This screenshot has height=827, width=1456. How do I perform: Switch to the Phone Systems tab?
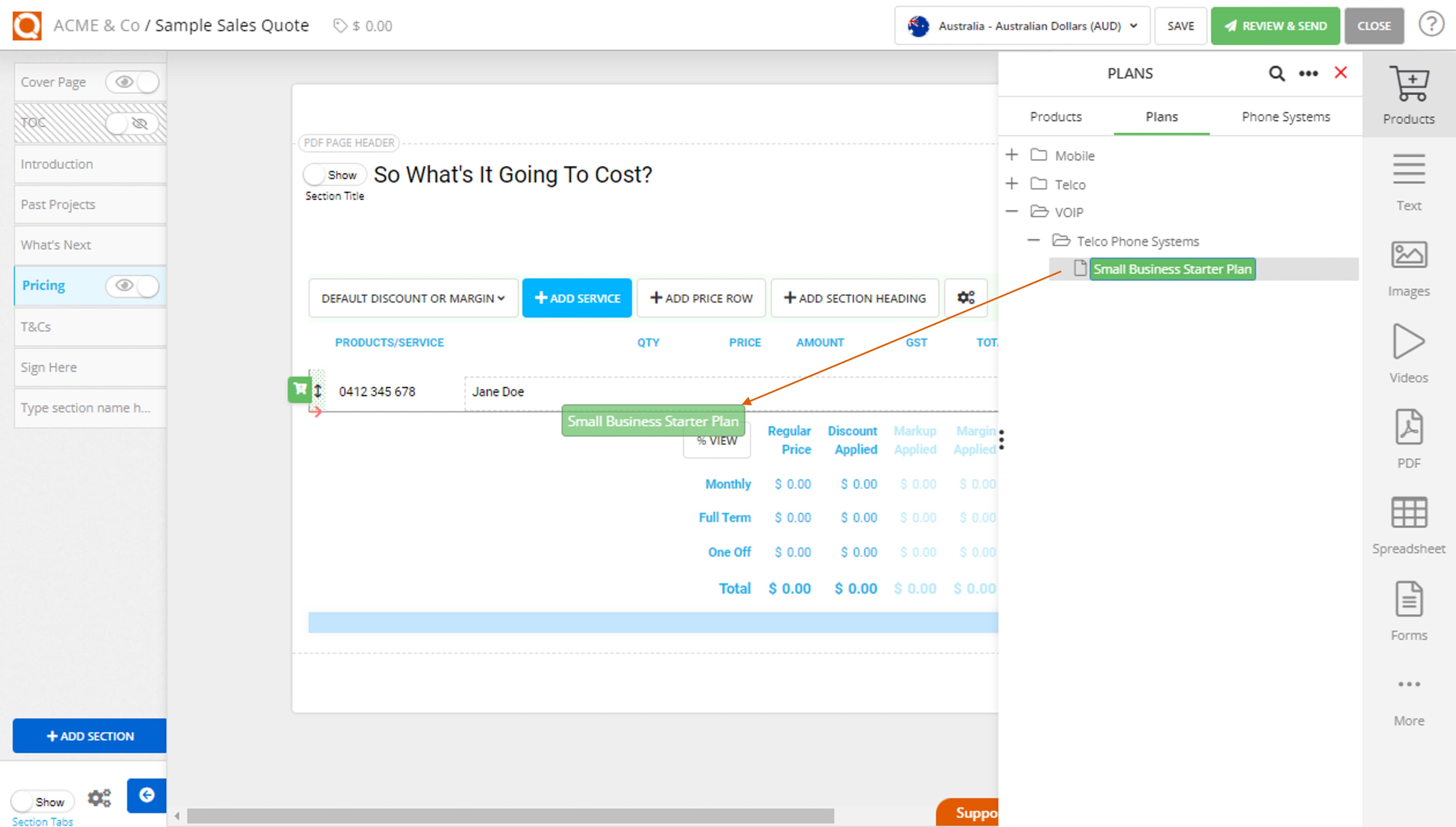[x=1286, y=117]
